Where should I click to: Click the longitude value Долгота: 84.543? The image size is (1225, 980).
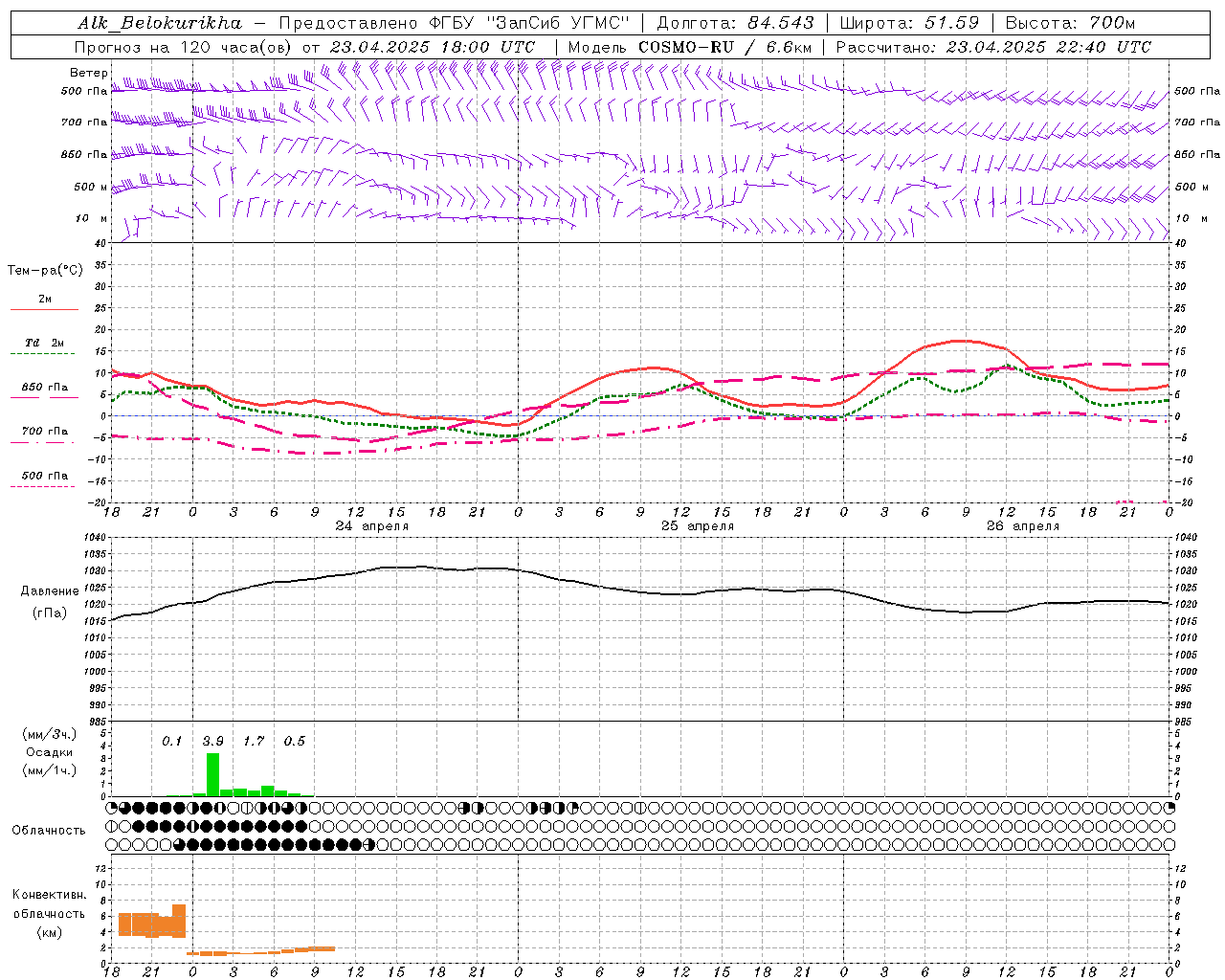736,23
